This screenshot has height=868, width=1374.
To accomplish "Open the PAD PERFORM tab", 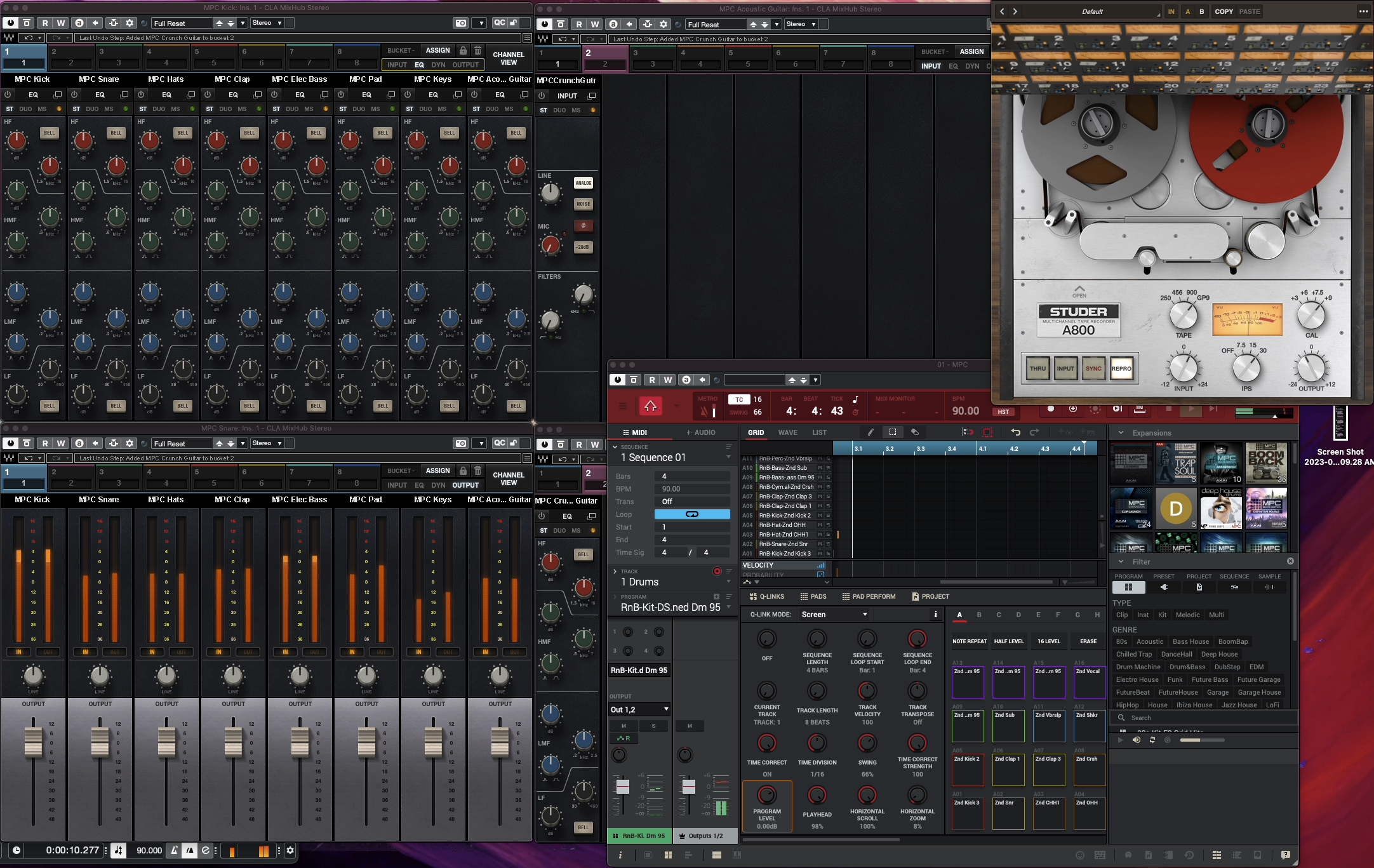I will pos(869,596).
